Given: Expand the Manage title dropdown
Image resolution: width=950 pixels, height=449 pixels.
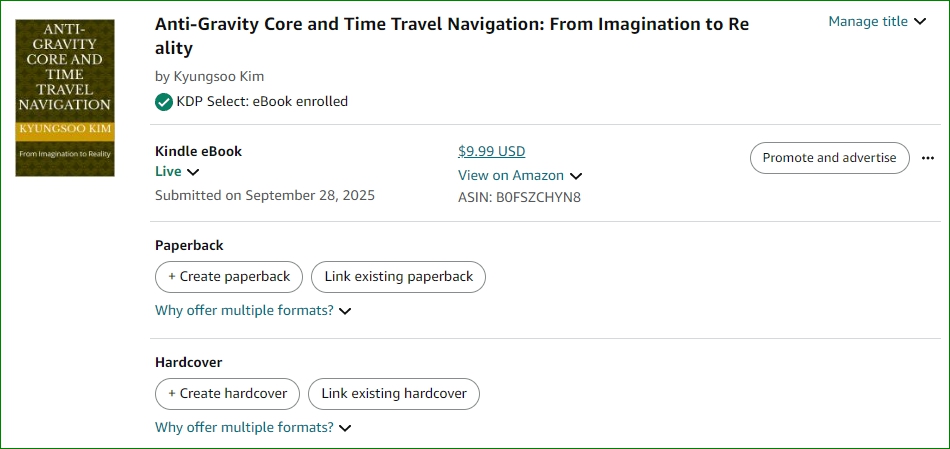Looking at the screenshot, I should tap(876, 21).
